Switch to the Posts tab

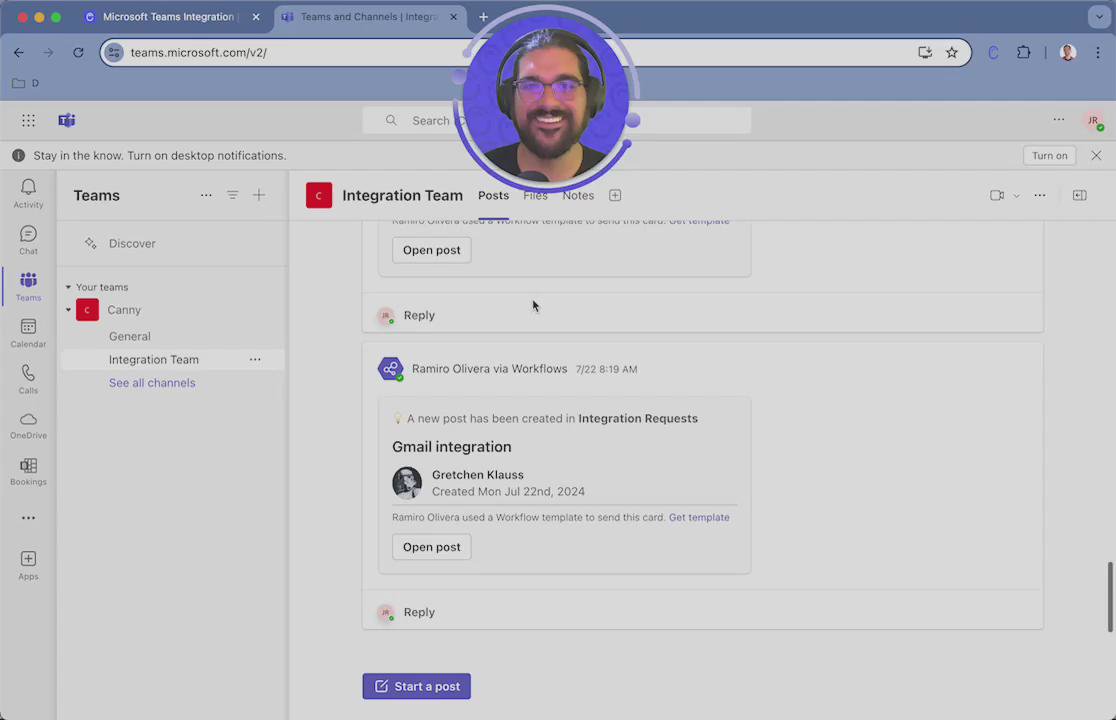point(493,195)
